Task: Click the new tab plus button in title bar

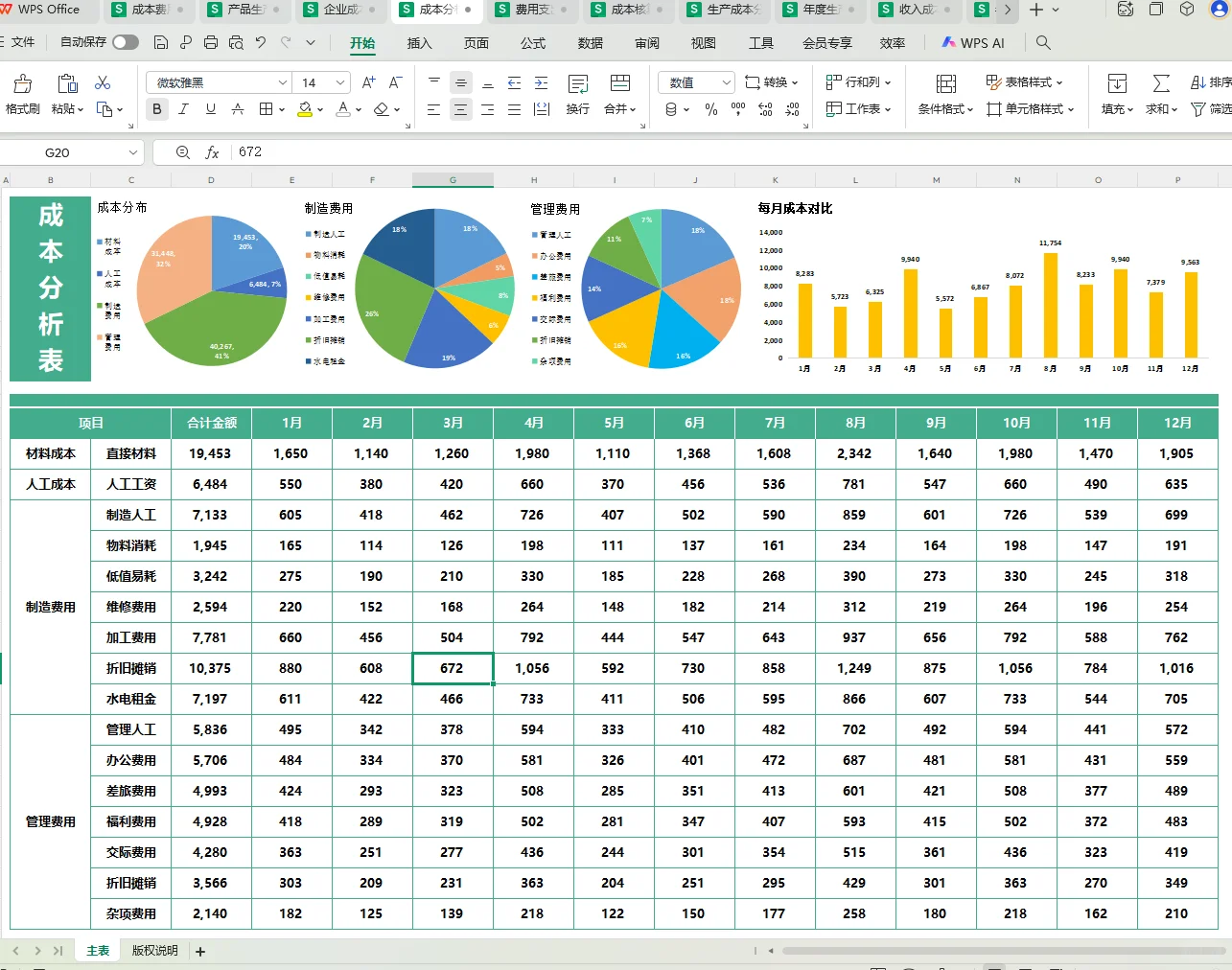Action: [x=1035, y=10]
